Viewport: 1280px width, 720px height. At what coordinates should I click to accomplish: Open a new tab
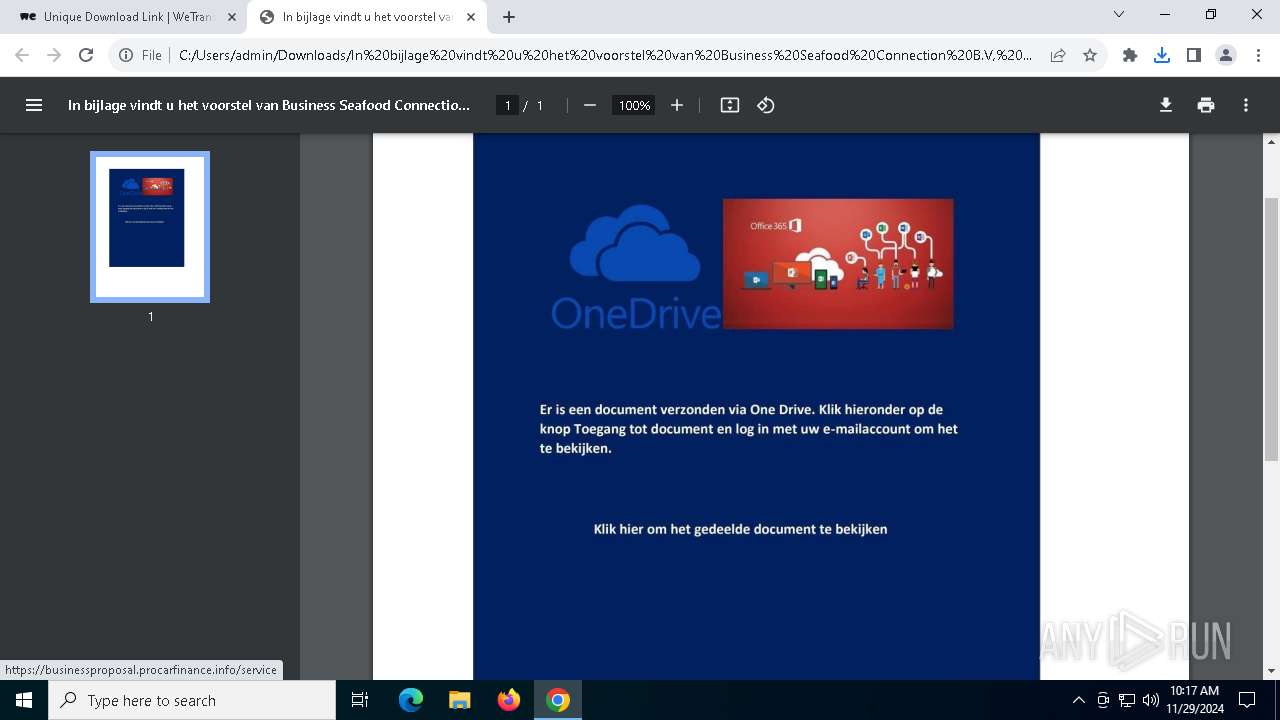pos(509,17)
